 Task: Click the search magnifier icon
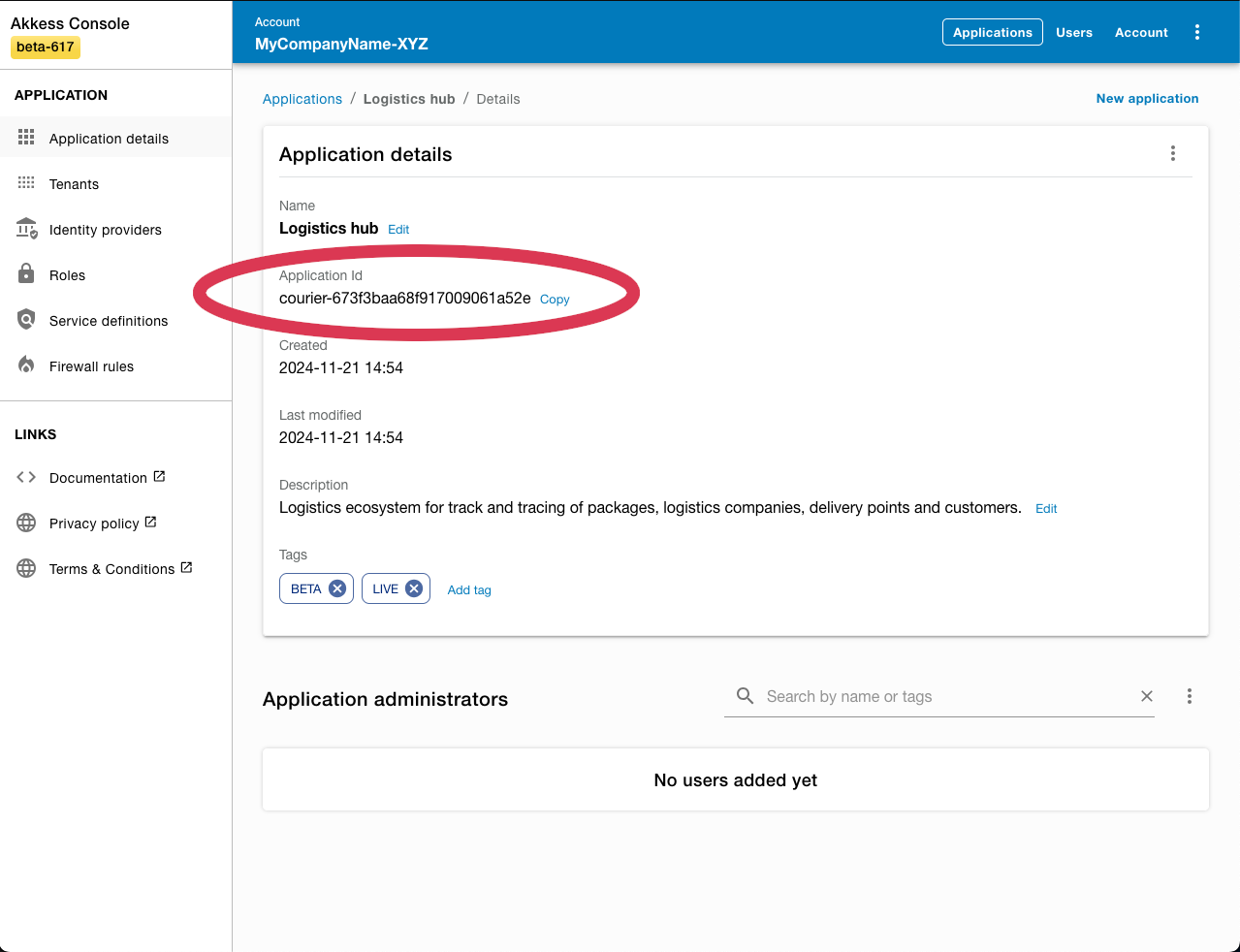pos(744,695)
